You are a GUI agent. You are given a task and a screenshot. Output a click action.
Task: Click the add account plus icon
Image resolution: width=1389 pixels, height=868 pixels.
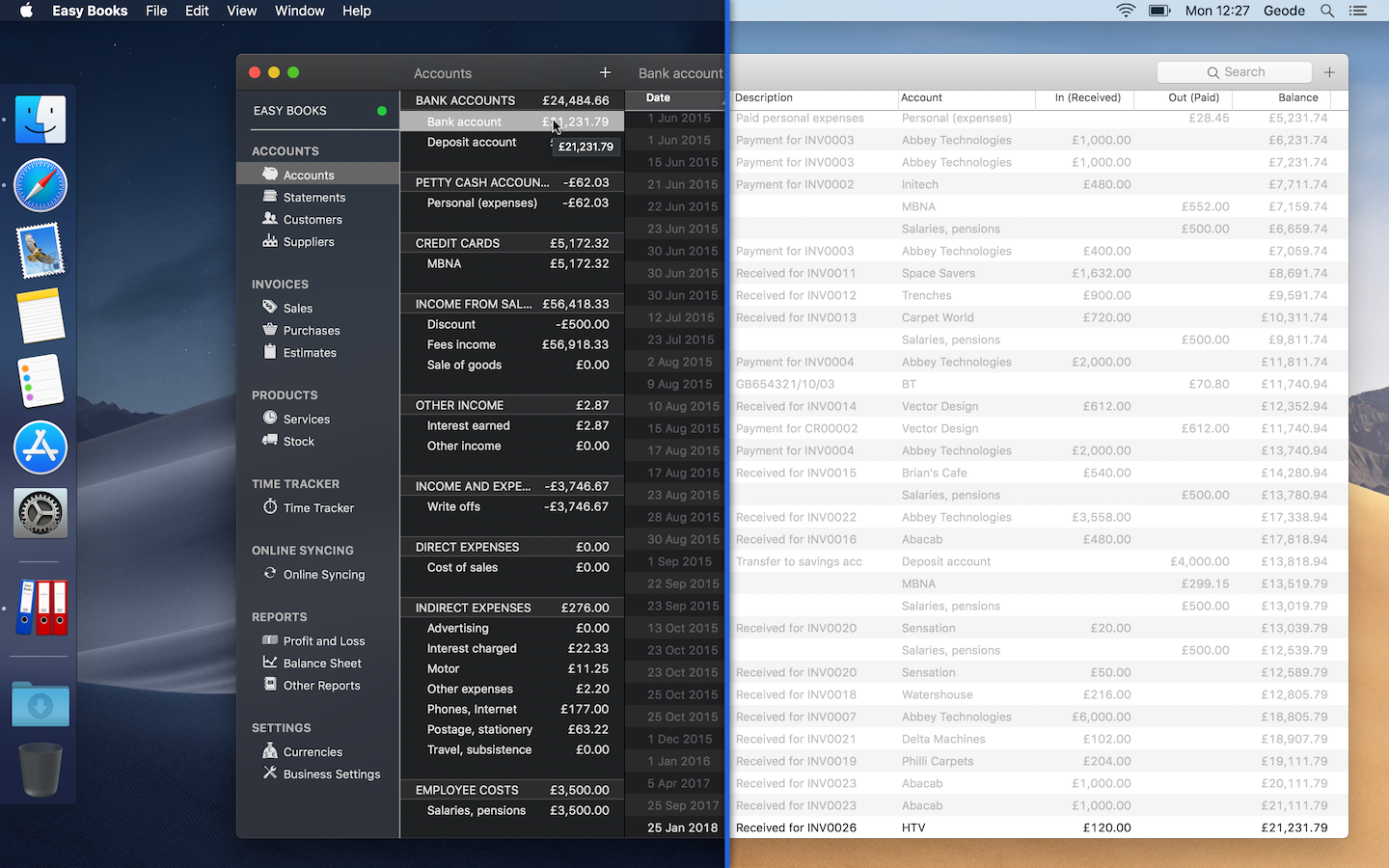pyautogui.click(x=605, y=72)
